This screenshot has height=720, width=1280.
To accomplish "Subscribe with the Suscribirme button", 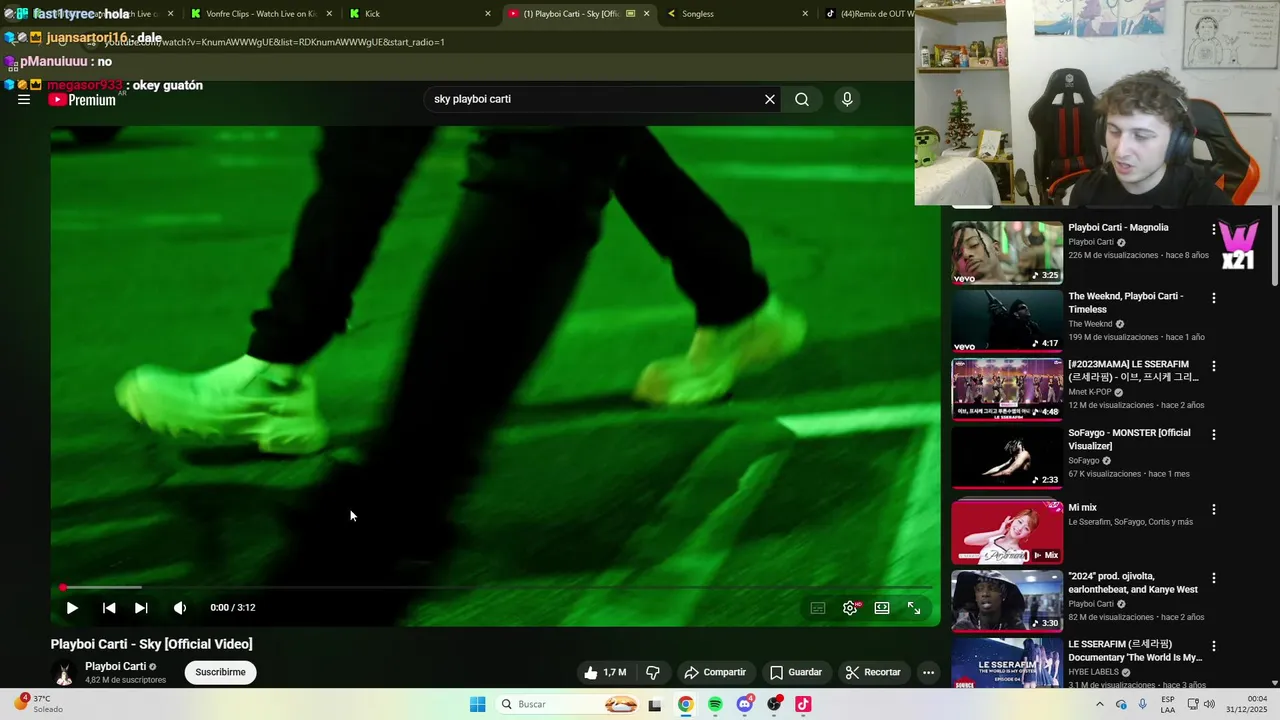I will coord(220,672).
